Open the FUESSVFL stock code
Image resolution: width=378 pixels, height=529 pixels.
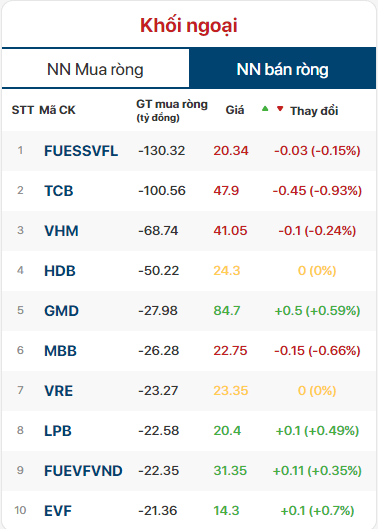tap(81, 150)
